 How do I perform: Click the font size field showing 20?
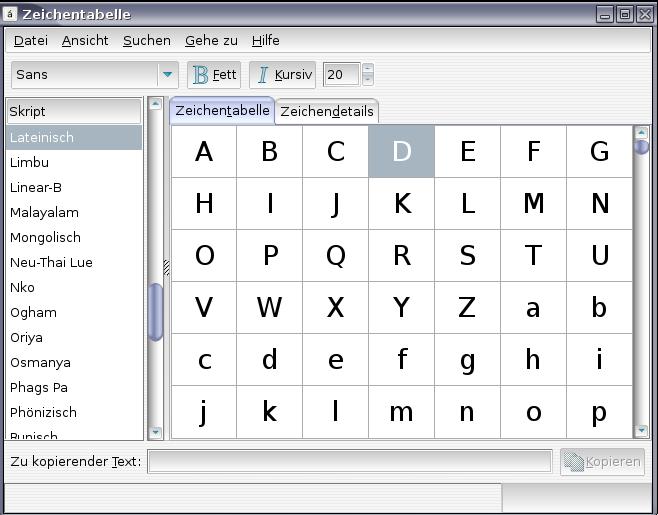click(342, 75)
